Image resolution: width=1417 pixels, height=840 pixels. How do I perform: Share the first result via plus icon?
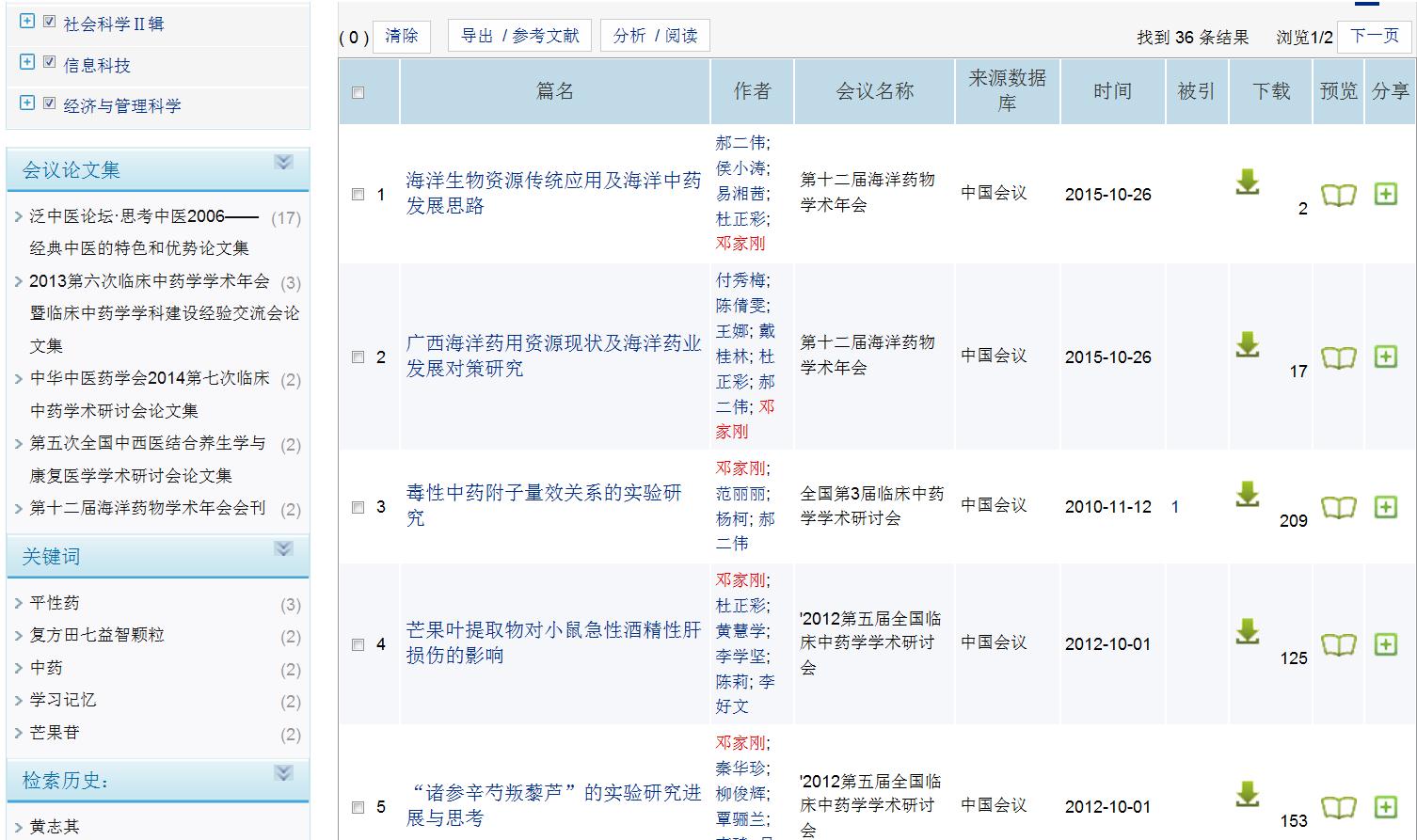[1385, 194]
